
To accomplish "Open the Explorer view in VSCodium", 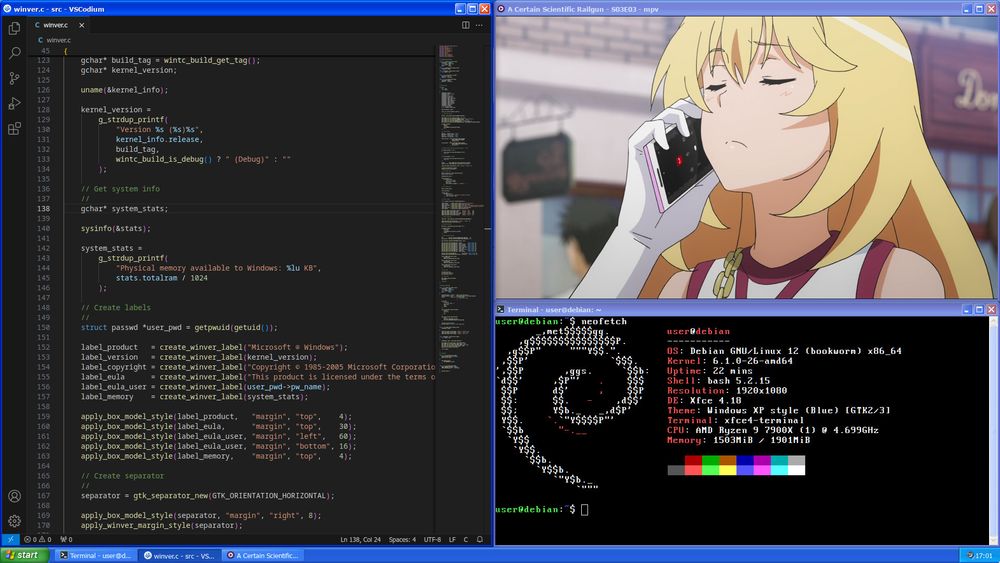I will 14,28.
